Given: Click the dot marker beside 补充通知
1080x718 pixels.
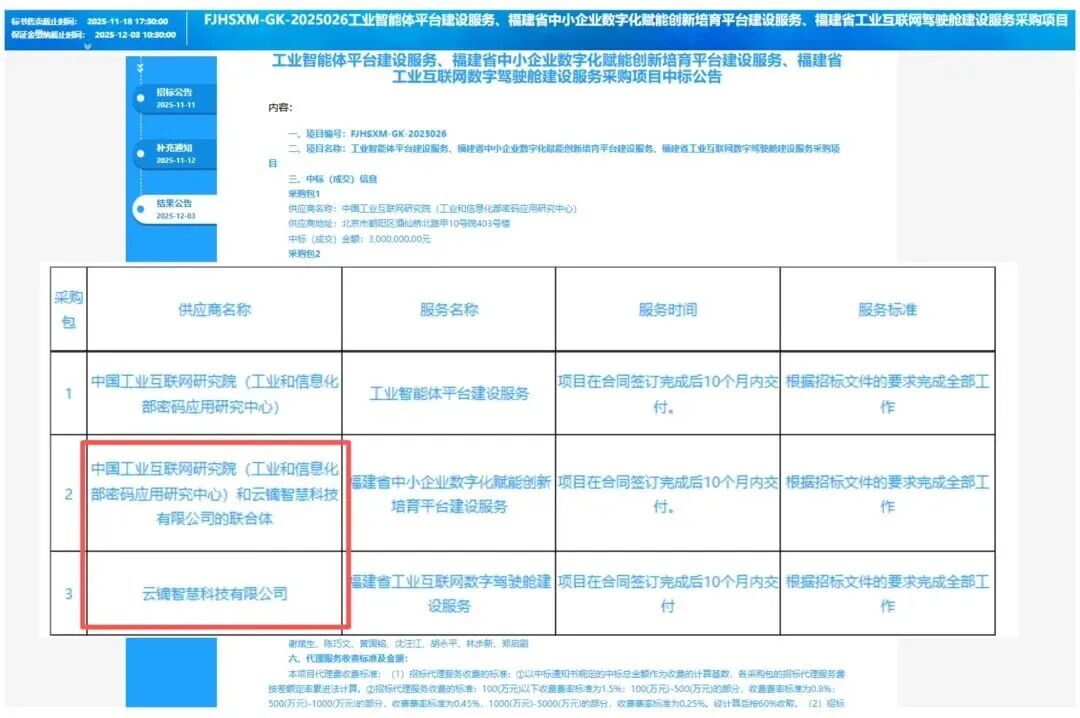Looking at the screenshot, I should click(141, 154).
